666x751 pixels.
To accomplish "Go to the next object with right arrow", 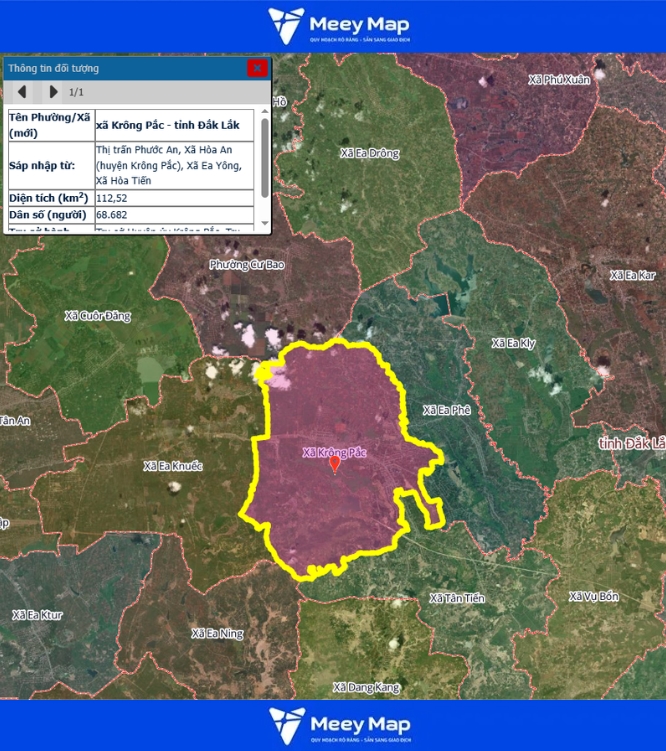I will 53,92.
